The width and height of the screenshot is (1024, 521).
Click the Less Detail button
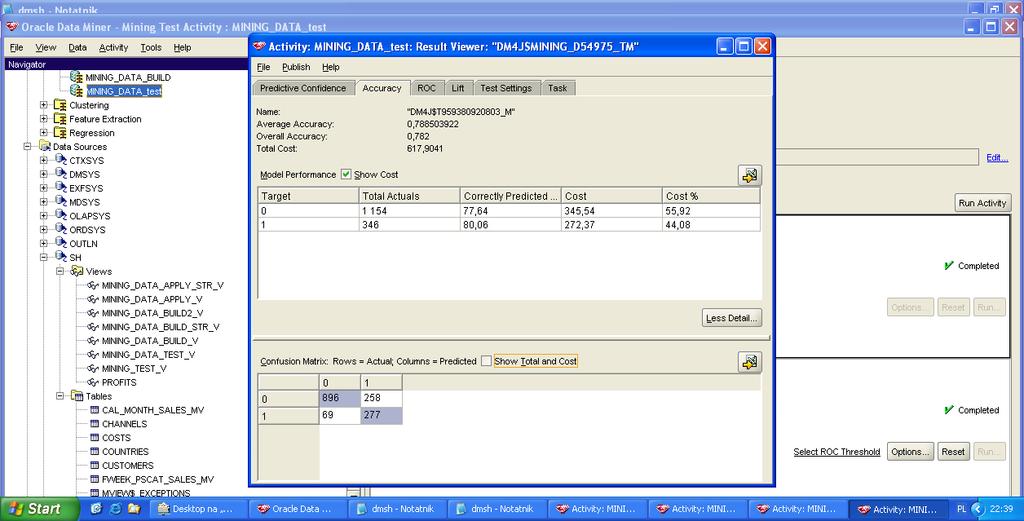click(731, 318)
